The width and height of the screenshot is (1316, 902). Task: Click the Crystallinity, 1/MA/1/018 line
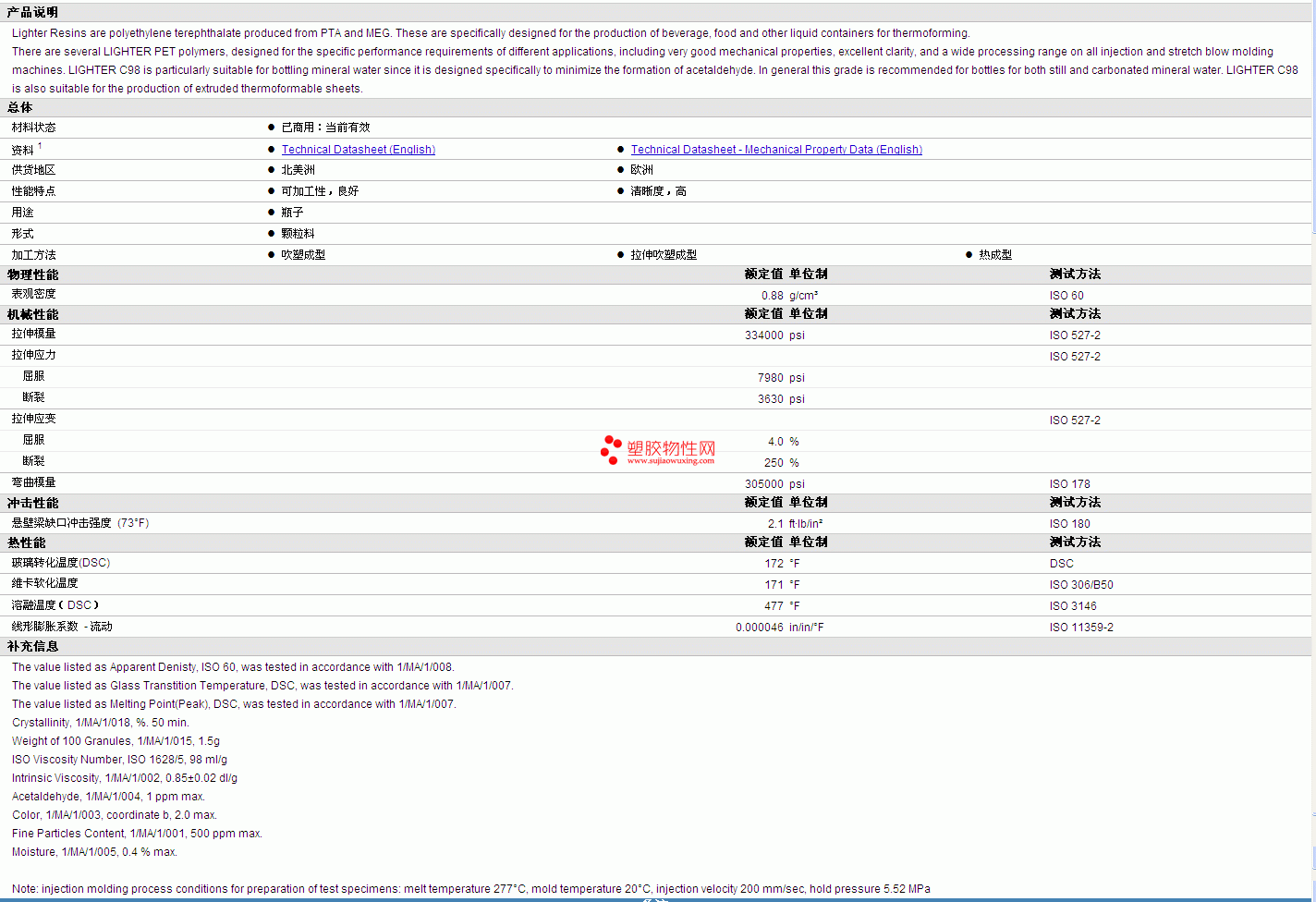point(101,723)
